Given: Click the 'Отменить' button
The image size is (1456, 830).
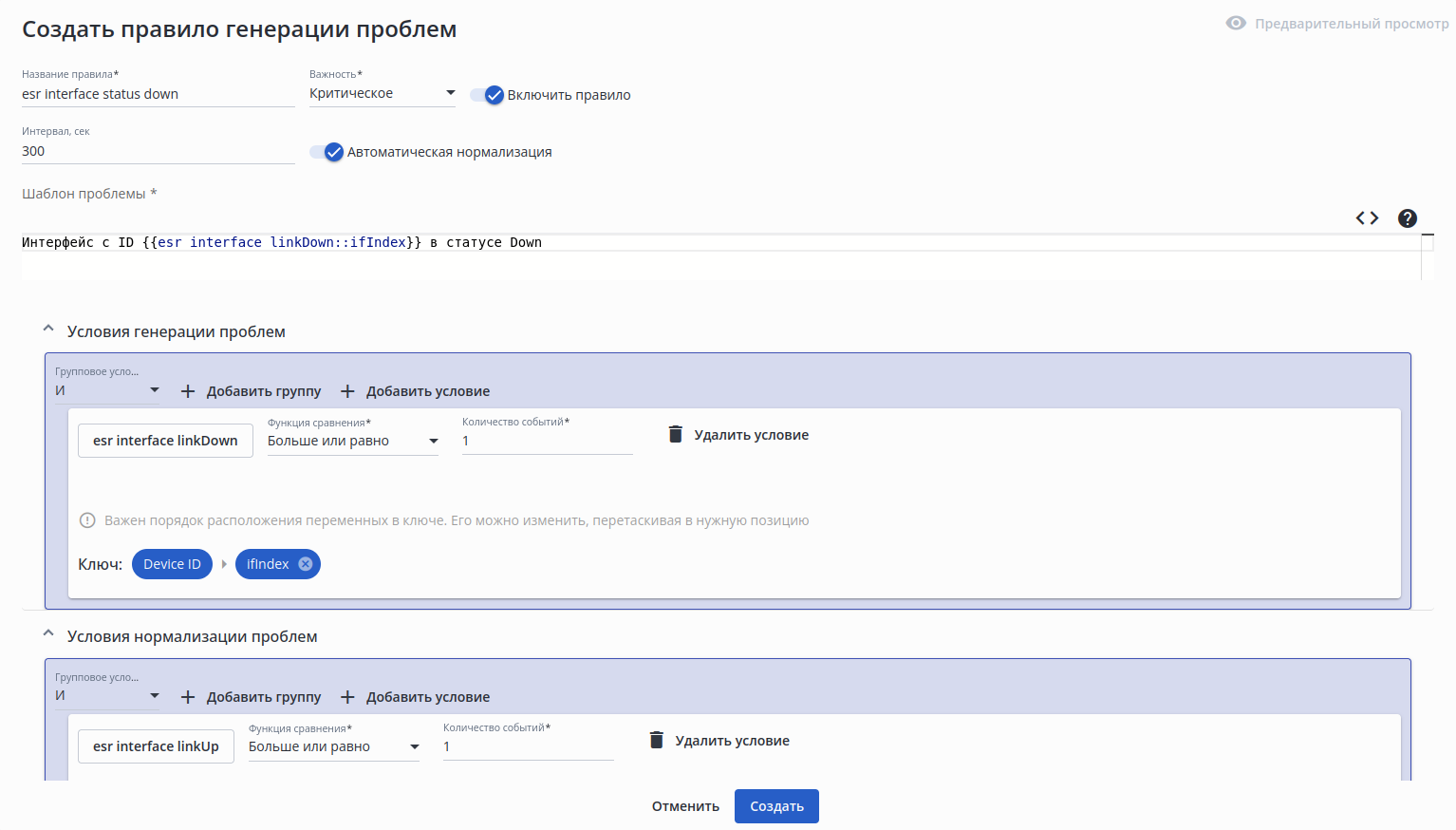Looking at the screenshot, I should [x=685, y=806].
